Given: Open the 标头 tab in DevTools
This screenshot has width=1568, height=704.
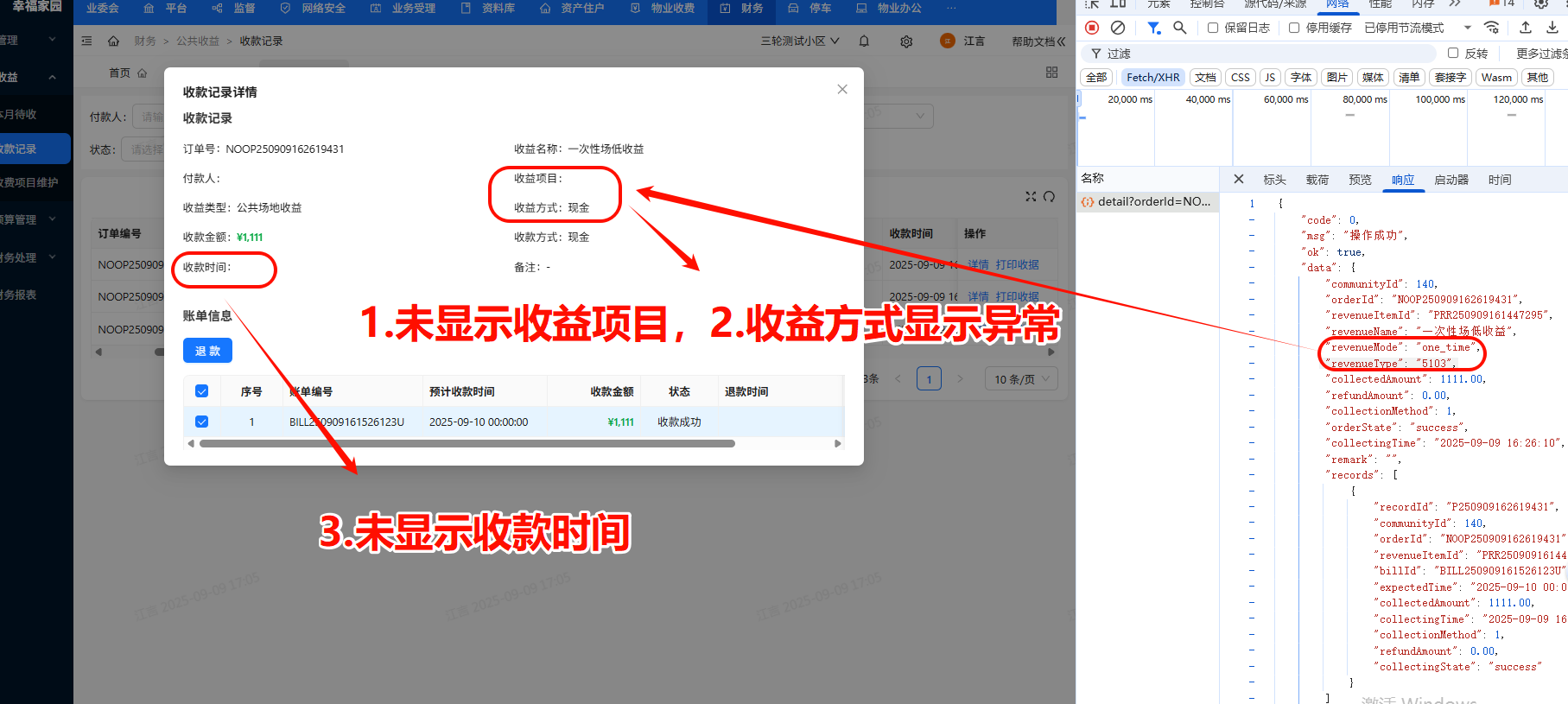Looking at the screenshot, I should (1274, 180).
